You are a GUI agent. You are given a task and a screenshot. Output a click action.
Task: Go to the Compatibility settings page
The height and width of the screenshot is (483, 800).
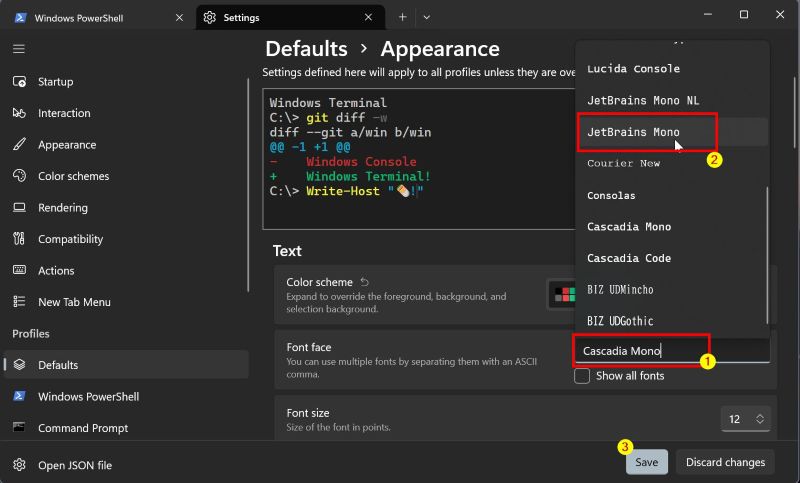70,239
